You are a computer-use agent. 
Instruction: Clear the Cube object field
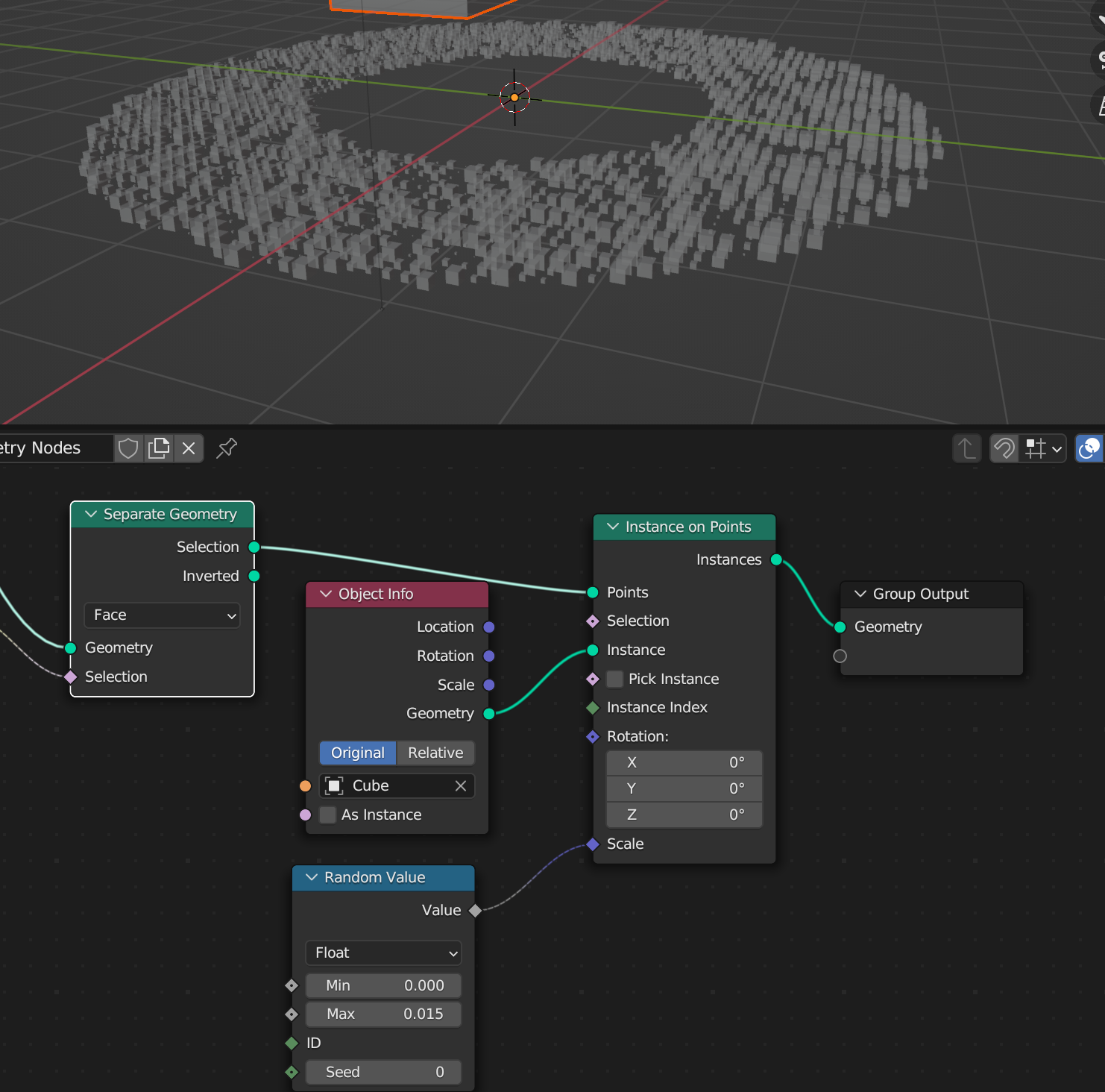461,786
